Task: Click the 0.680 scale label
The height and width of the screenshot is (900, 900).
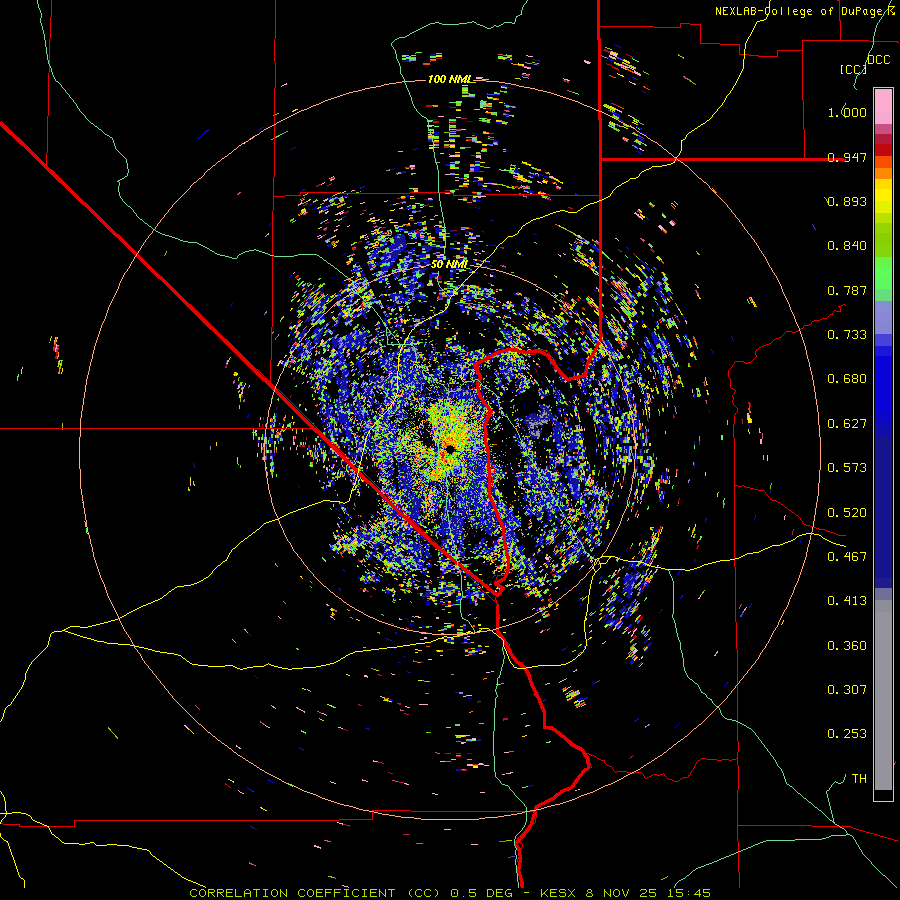Action: point(847,379)
